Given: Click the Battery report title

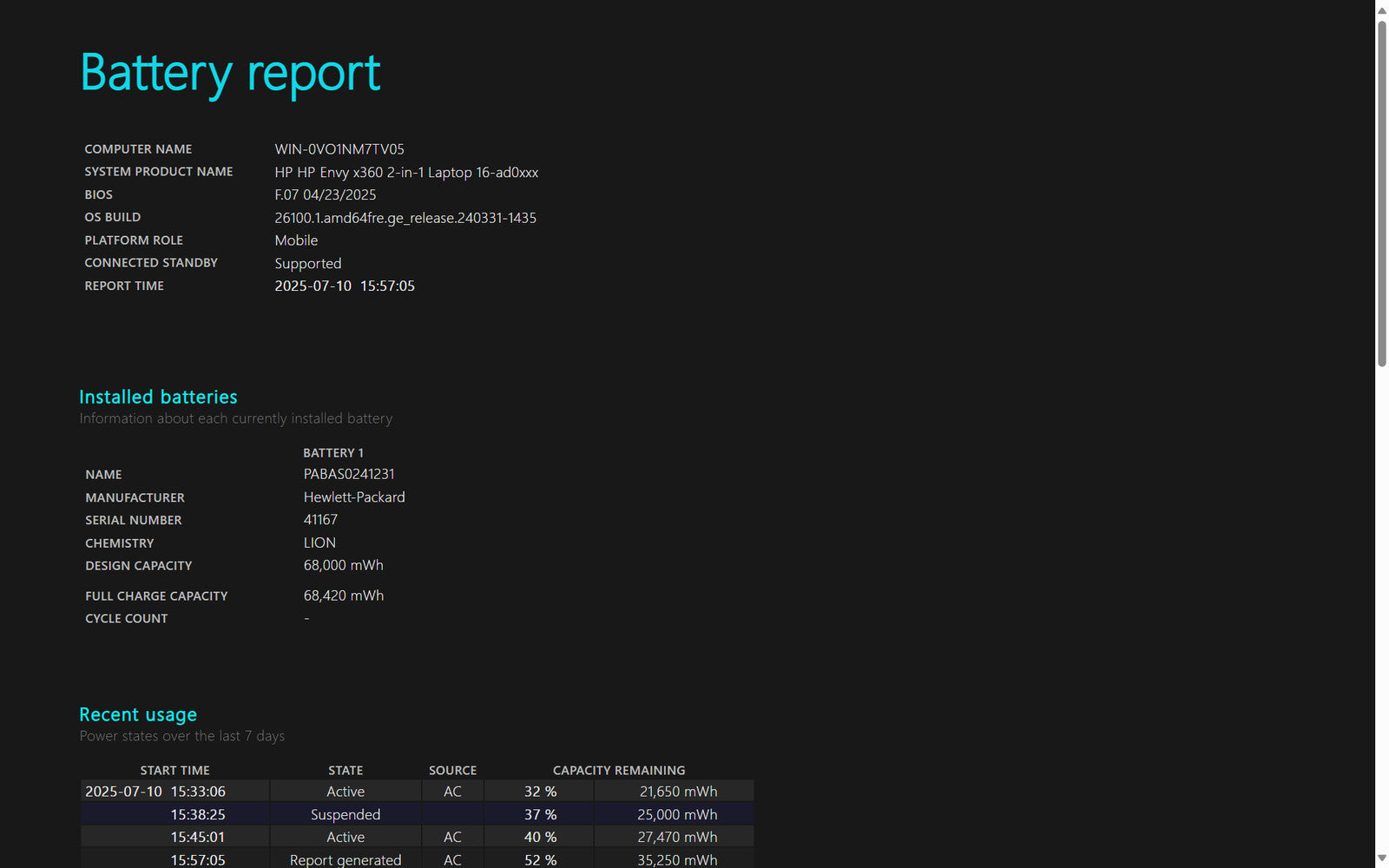Looking at the screenshot, I should point(230,73).
